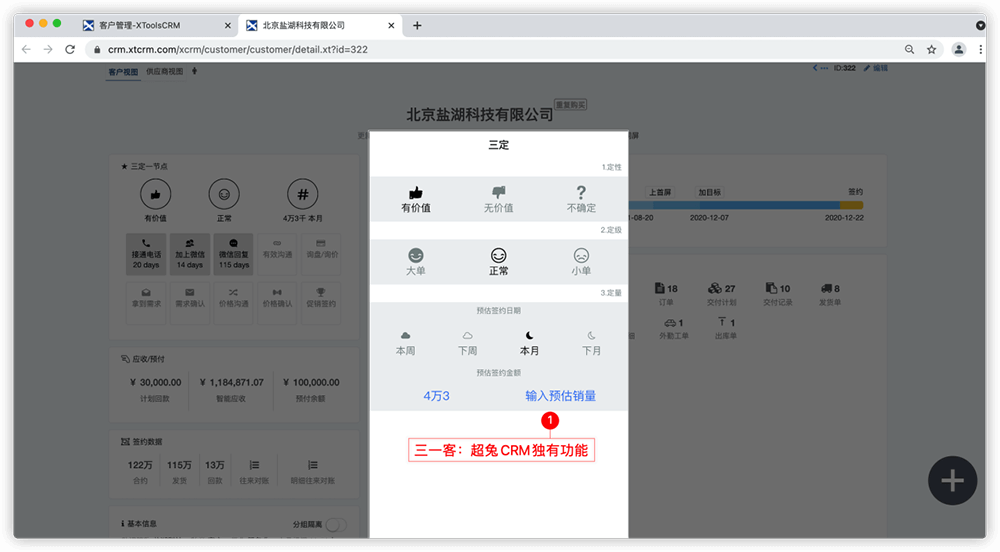Switch to 供应商视图 tab

165,71
